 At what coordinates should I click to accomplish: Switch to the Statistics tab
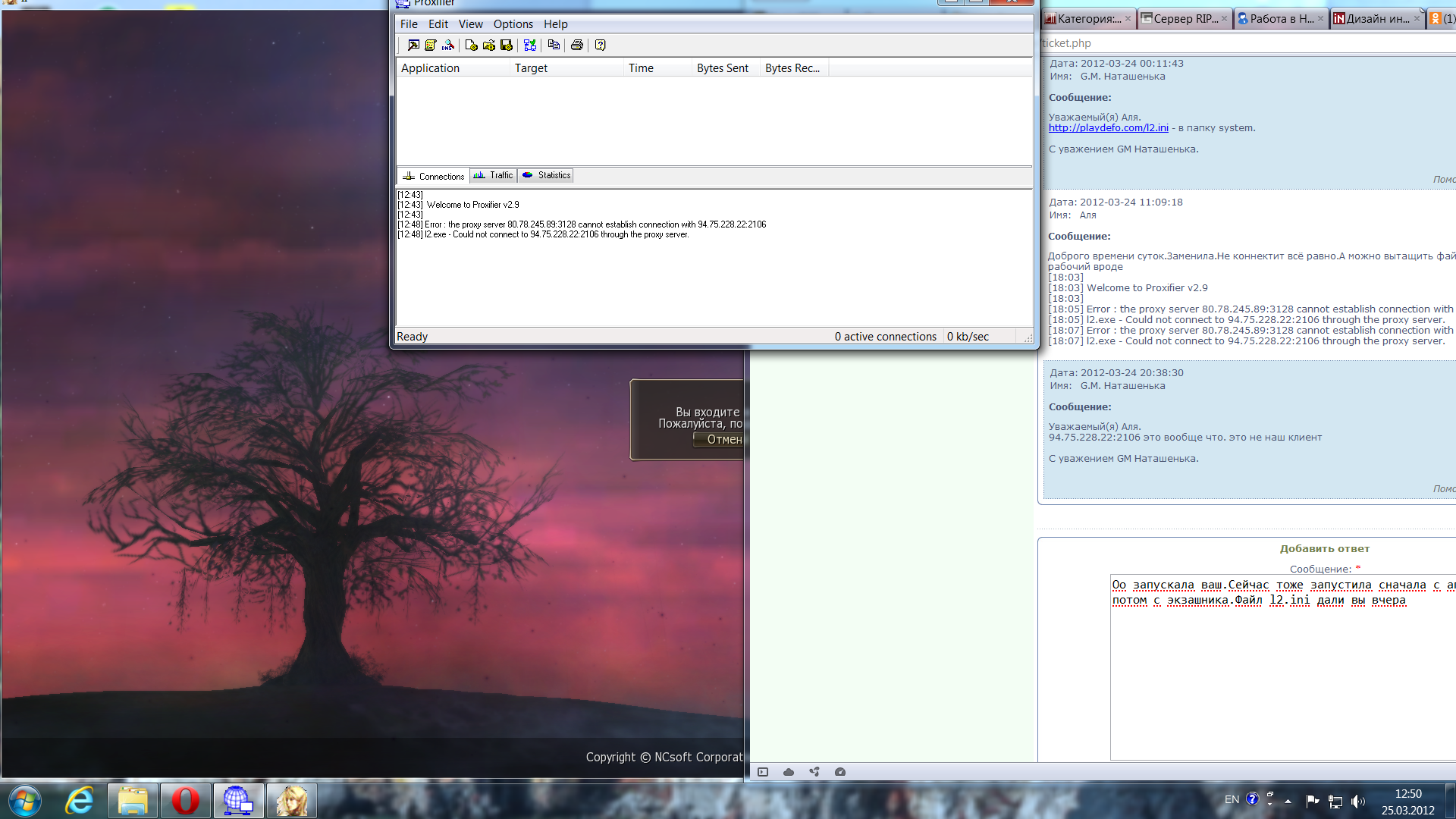[x=546, y=175]
